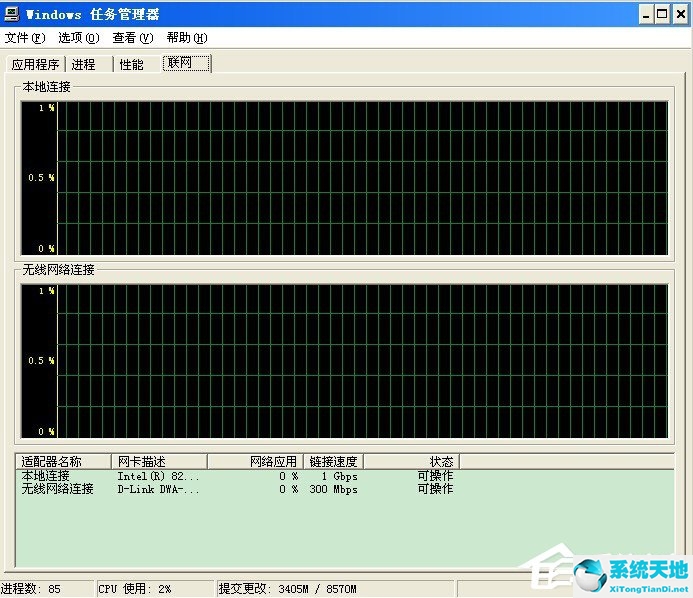Select the 本地连接 adapter row
This screenshot has height=598, width=693.
(345, 476)
